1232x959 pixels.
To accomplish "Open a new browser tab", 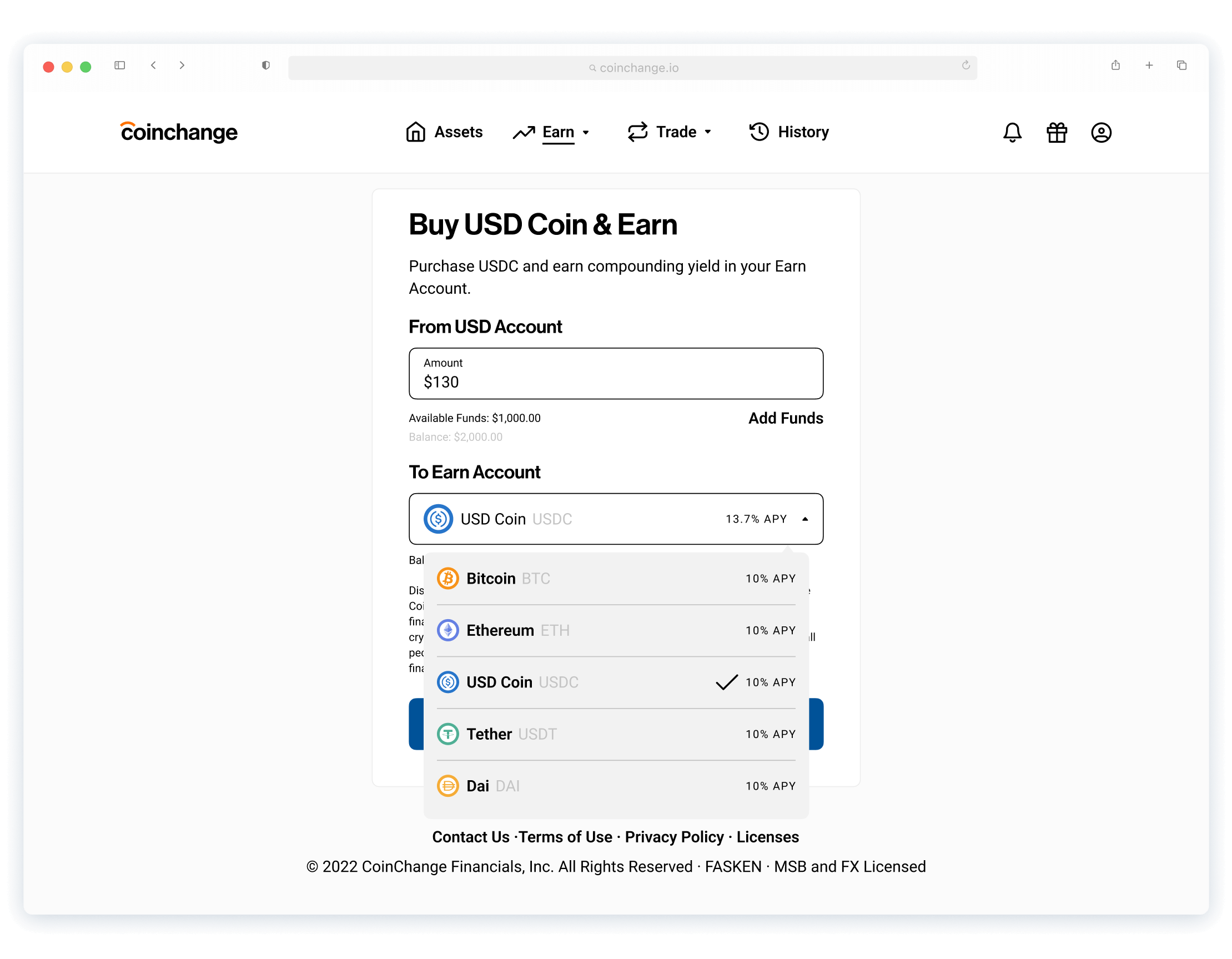I will coord(1149,66).
